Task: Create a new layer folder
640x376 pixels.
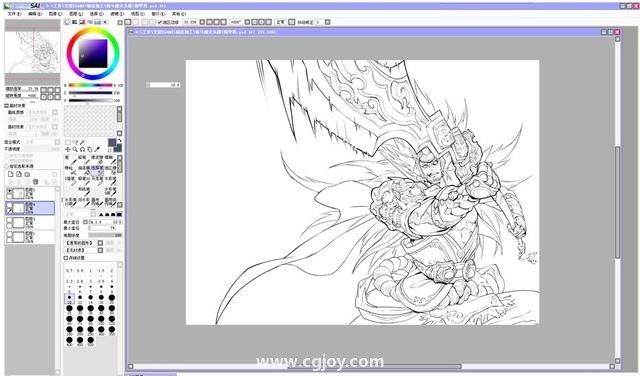Action: (x=27, y=174)
